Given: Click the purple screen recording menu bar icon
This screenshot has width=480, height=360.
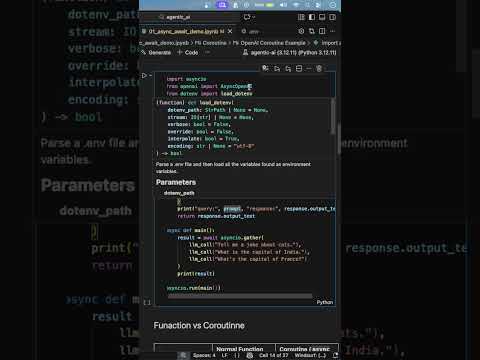Looking at the screenshot, I should coord(222,5).
